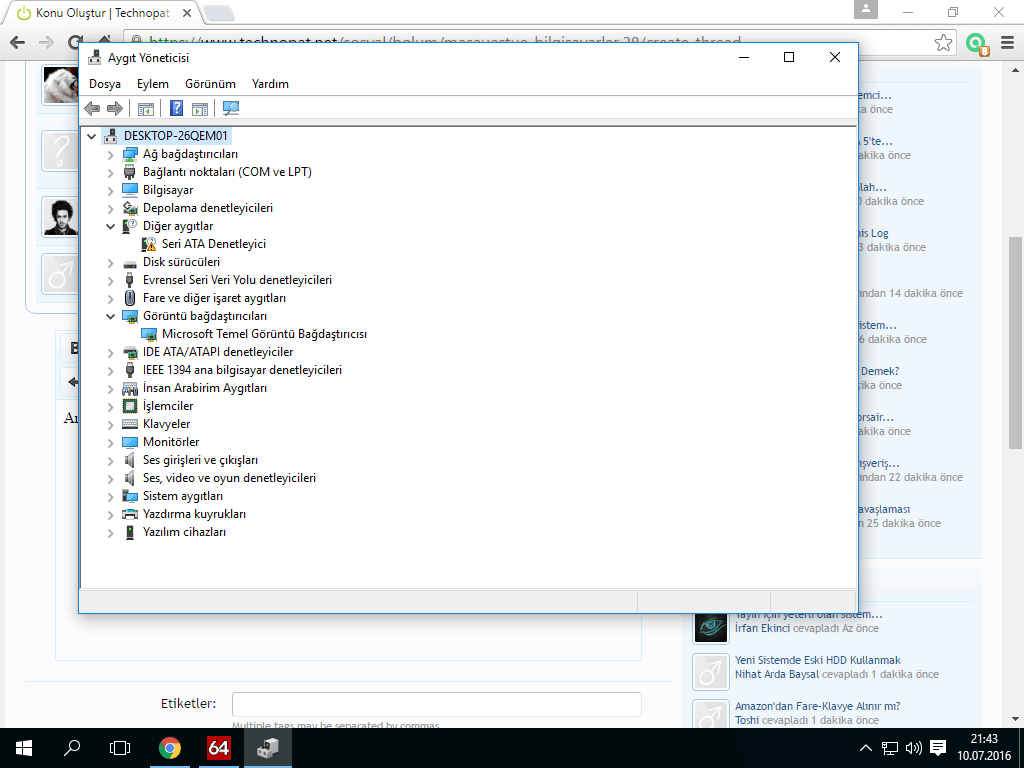The height and width of the screenshot is (768, 1024).
Task: Click the Microsoft Temel Görüntü Bağdaştırıcısı icon
Action: click(x=149, y=334)
